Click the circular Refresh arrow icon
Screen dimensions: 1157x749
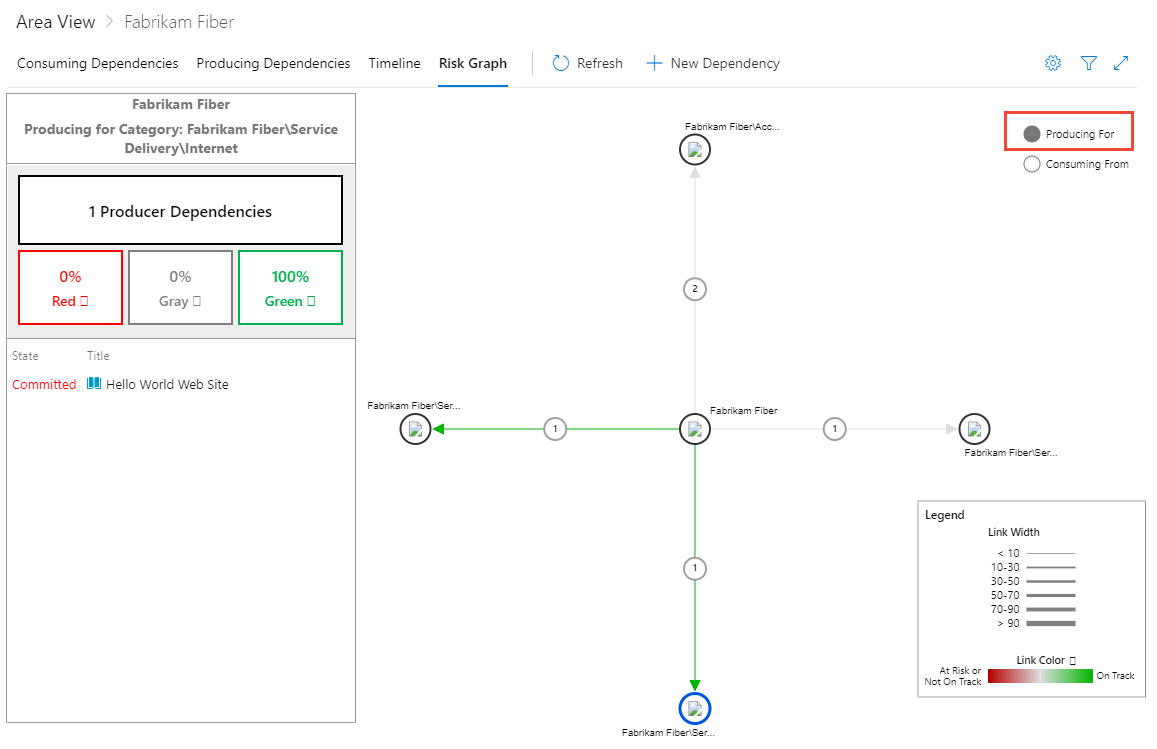point(561,62)
